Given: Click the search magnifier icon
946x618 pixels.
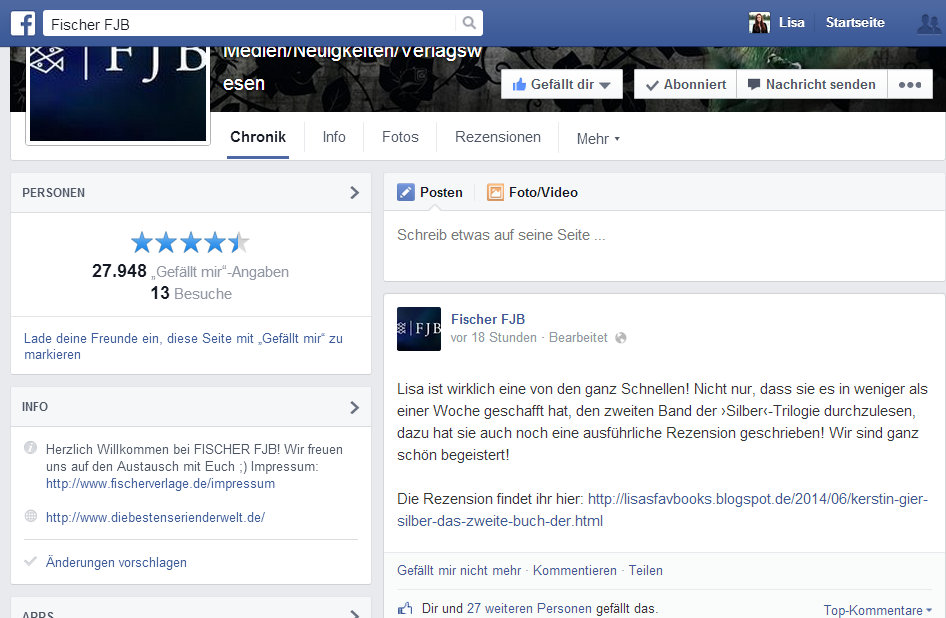Looking at the screenshot, I should pos(469,23).
